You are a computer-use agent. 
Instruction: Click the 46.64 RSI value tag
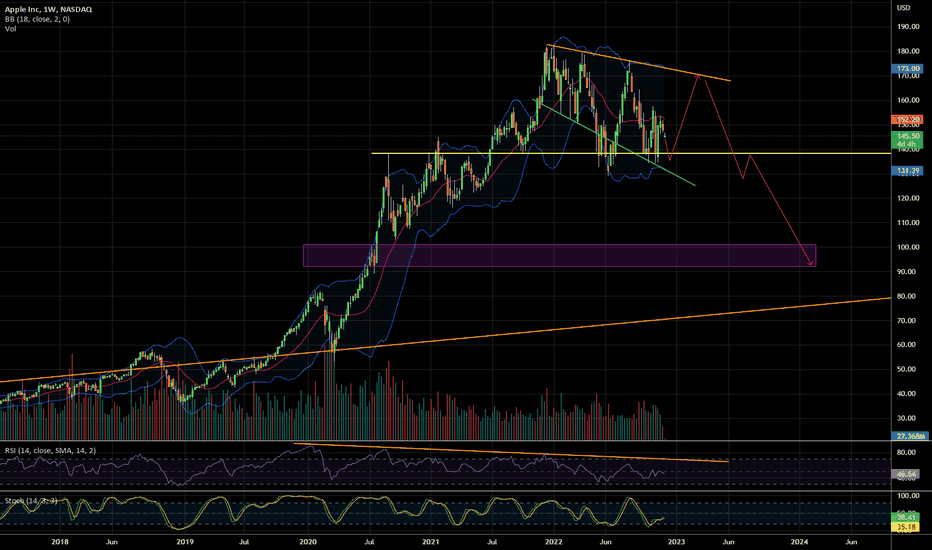[908, 474]
